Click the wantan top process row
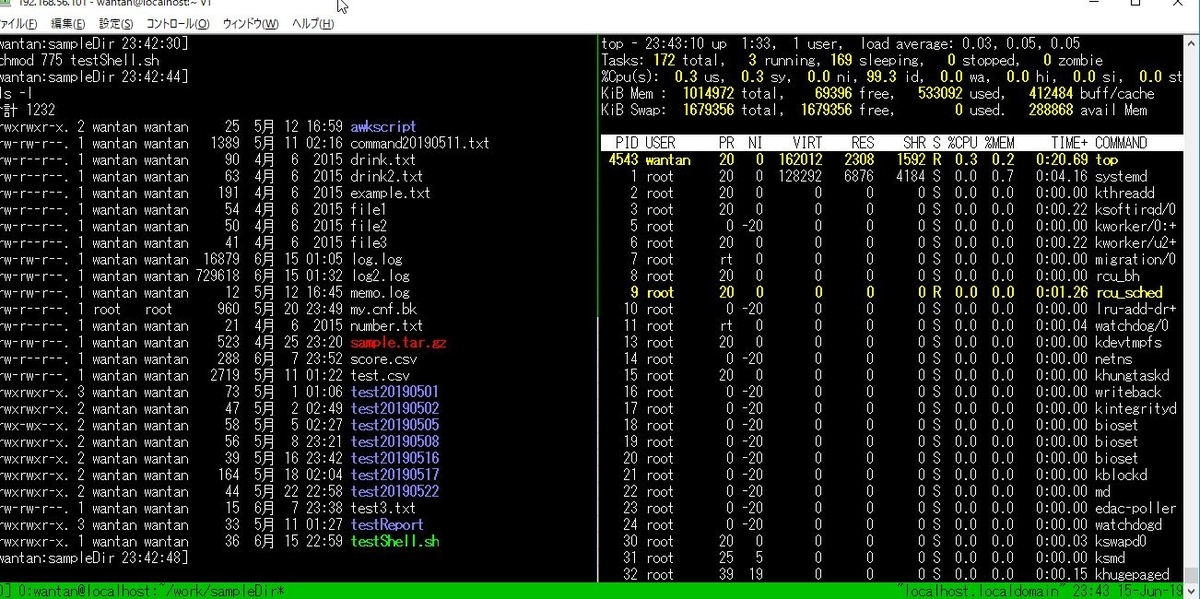The height and width of the screenshot is (599, 1200). (x=800, y=159)
